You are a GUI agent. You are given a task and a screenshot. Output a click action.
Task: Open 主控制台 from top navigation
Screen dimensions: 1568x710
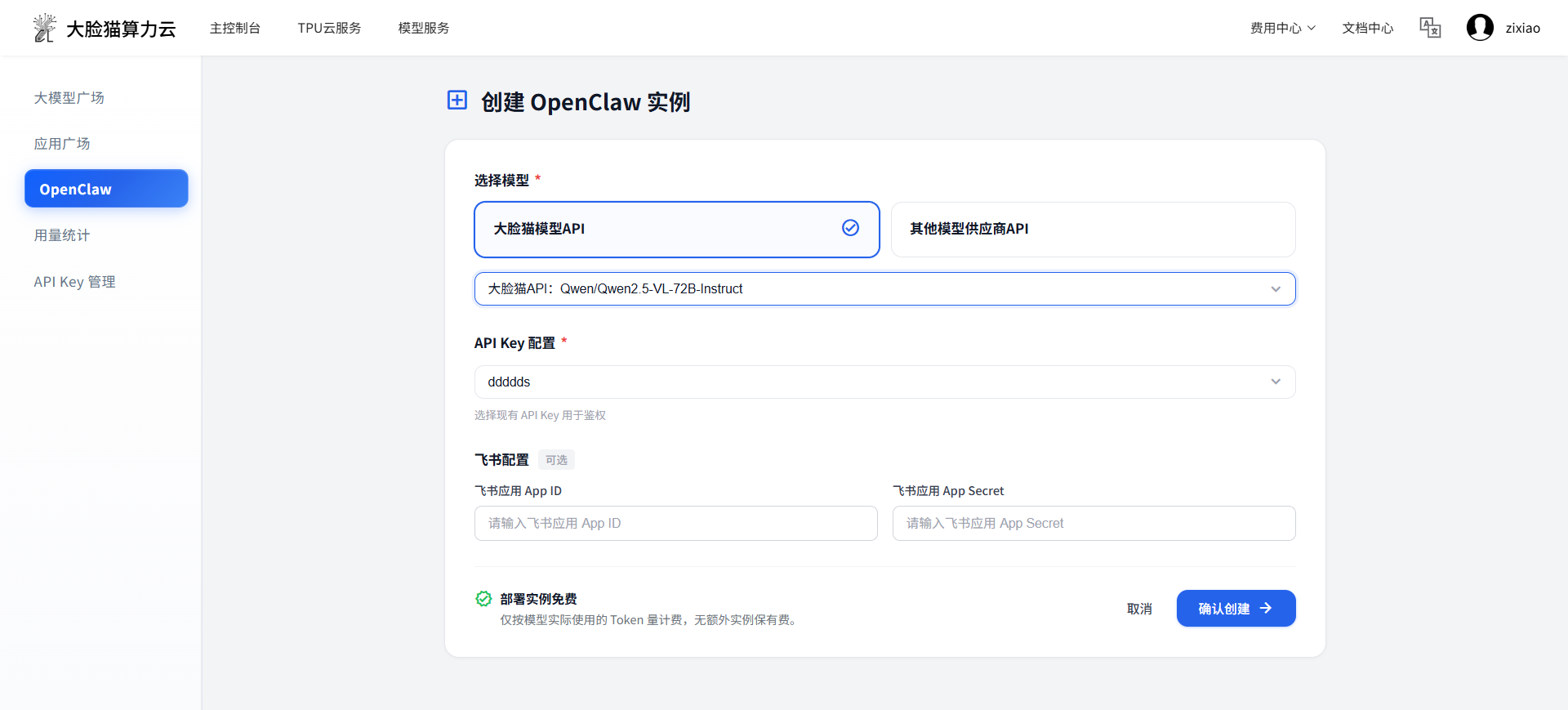pos(235,28)
